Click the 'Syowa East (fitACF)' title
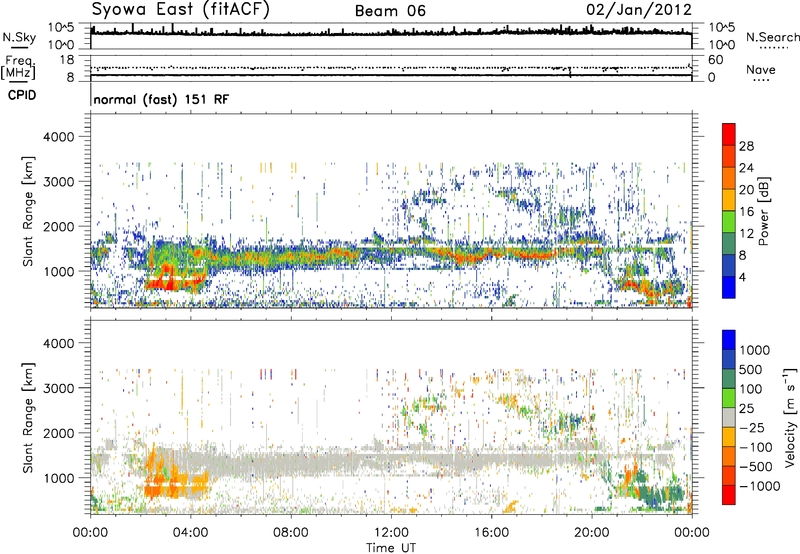 coord(180,10)
